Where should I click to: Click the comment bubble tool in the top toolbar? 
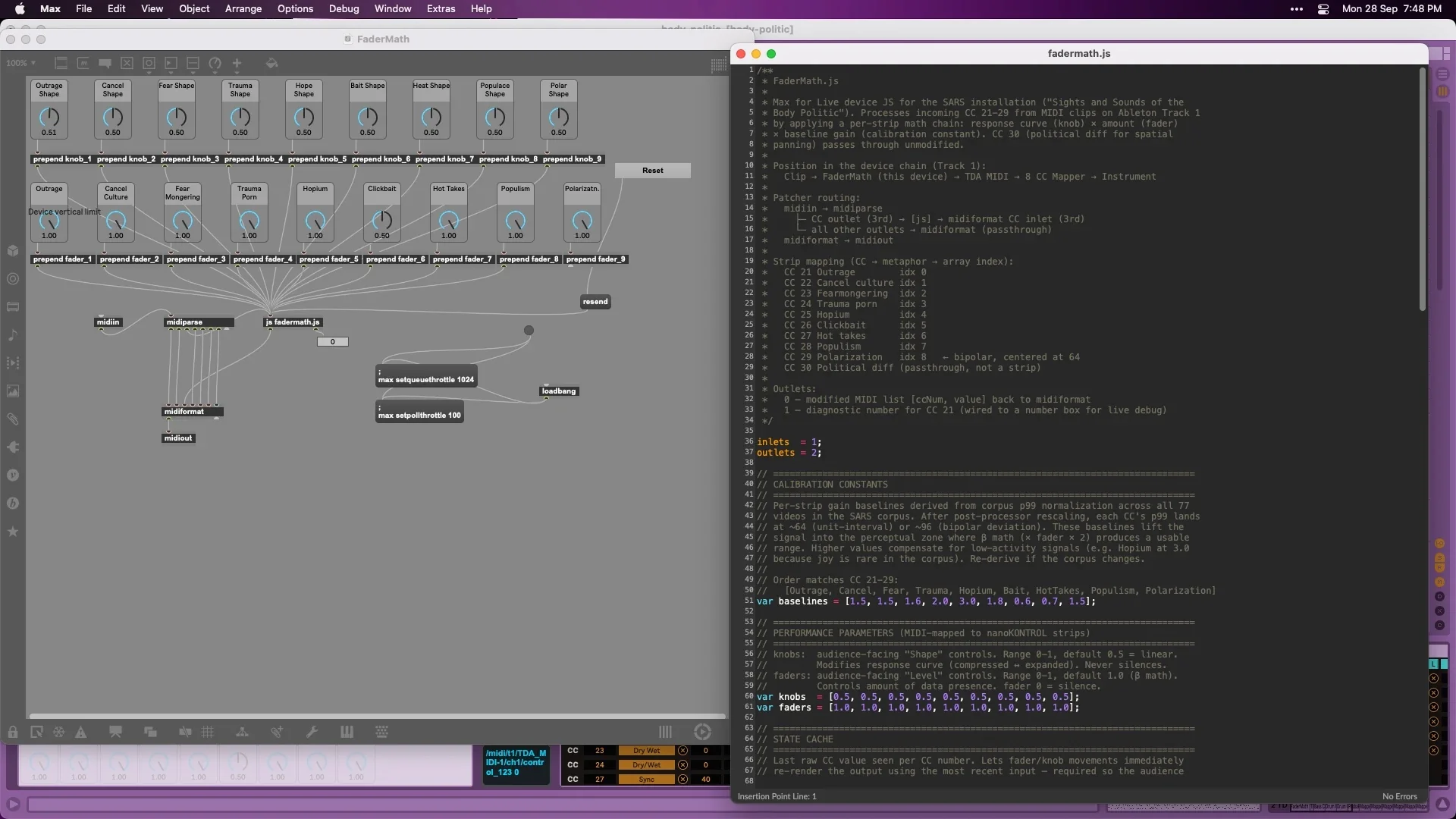pyautogui.click(x=105, y=63)
